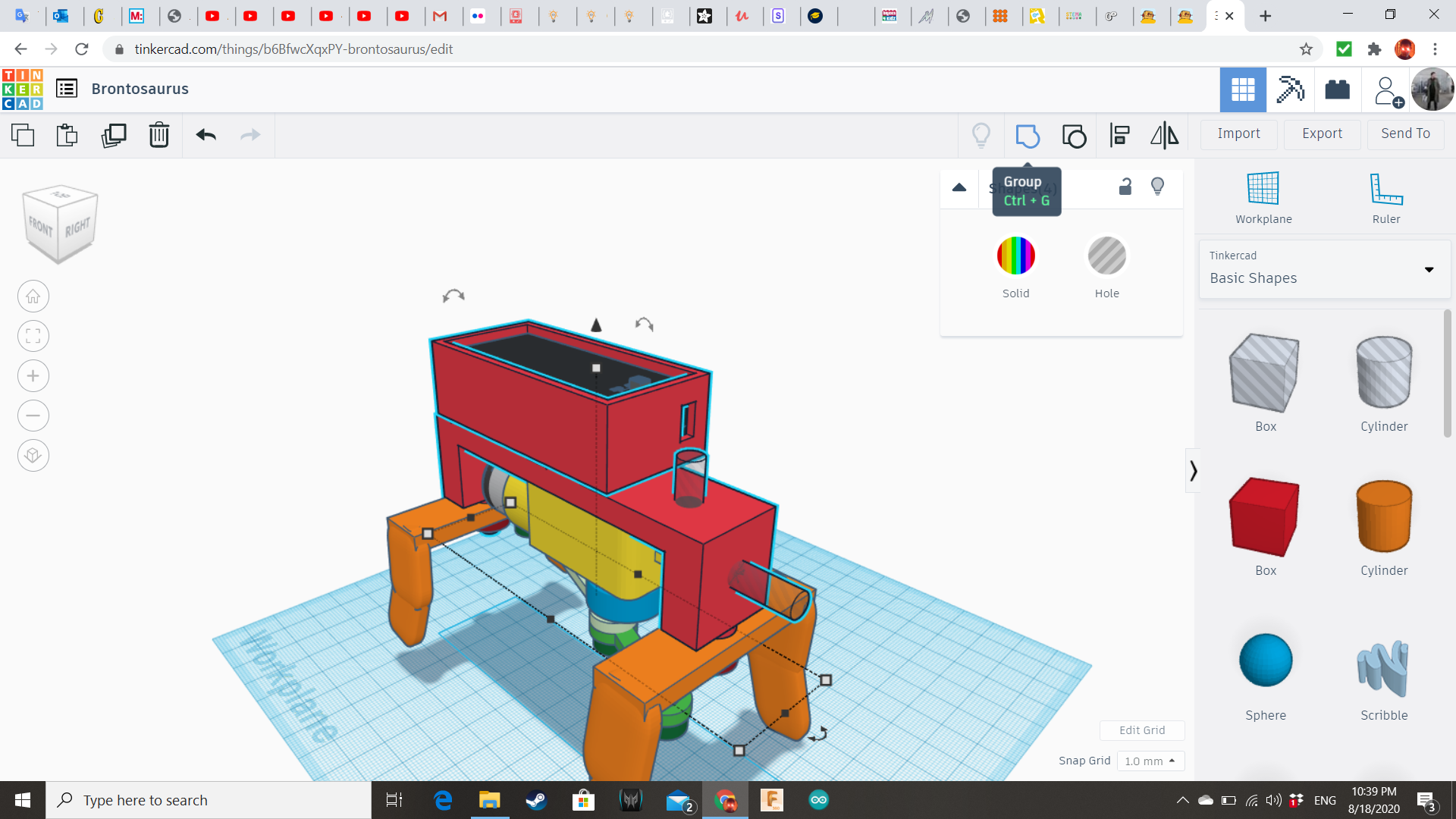Open the Align tool

click(1119, 136)
